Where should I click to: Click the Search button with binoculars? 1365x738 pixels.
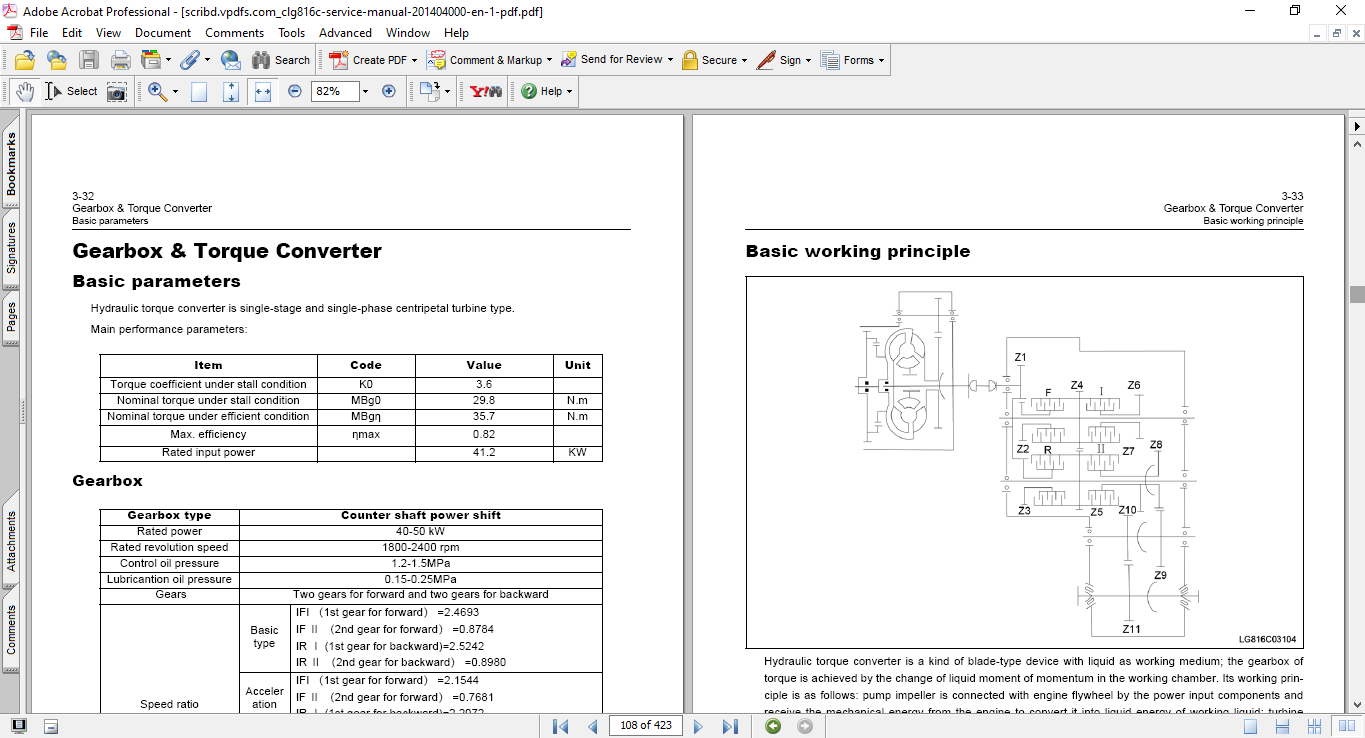[280, 60]
